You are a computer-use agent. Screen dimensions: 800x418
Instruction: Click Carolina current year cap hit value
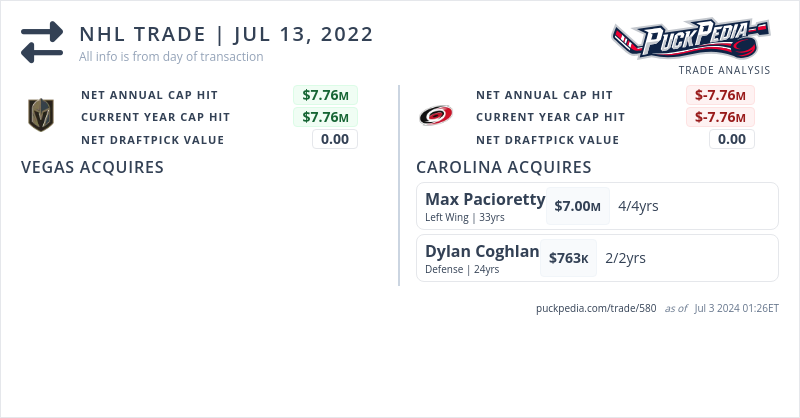(720, 117)
